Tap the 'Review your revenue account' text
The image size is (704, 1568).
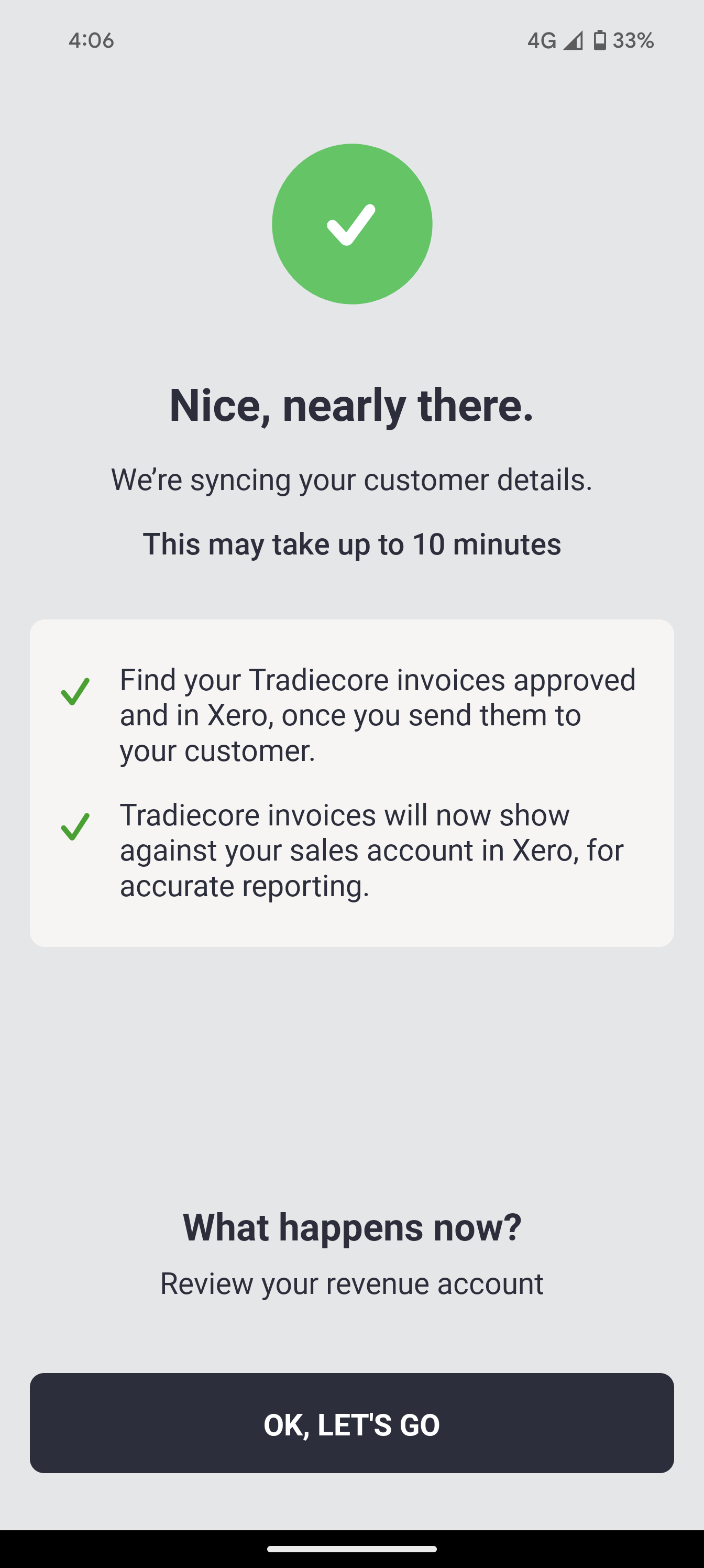coord(351,1284)
